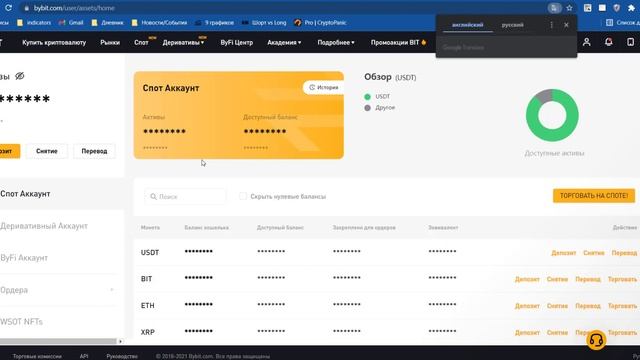The image size is (640, 360).
Task: Open the shield extension icon
Action: coord(616,8)
